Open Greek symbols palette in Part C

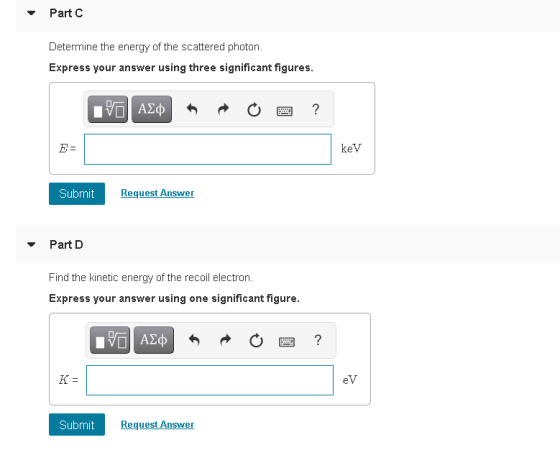click(151, 109)
